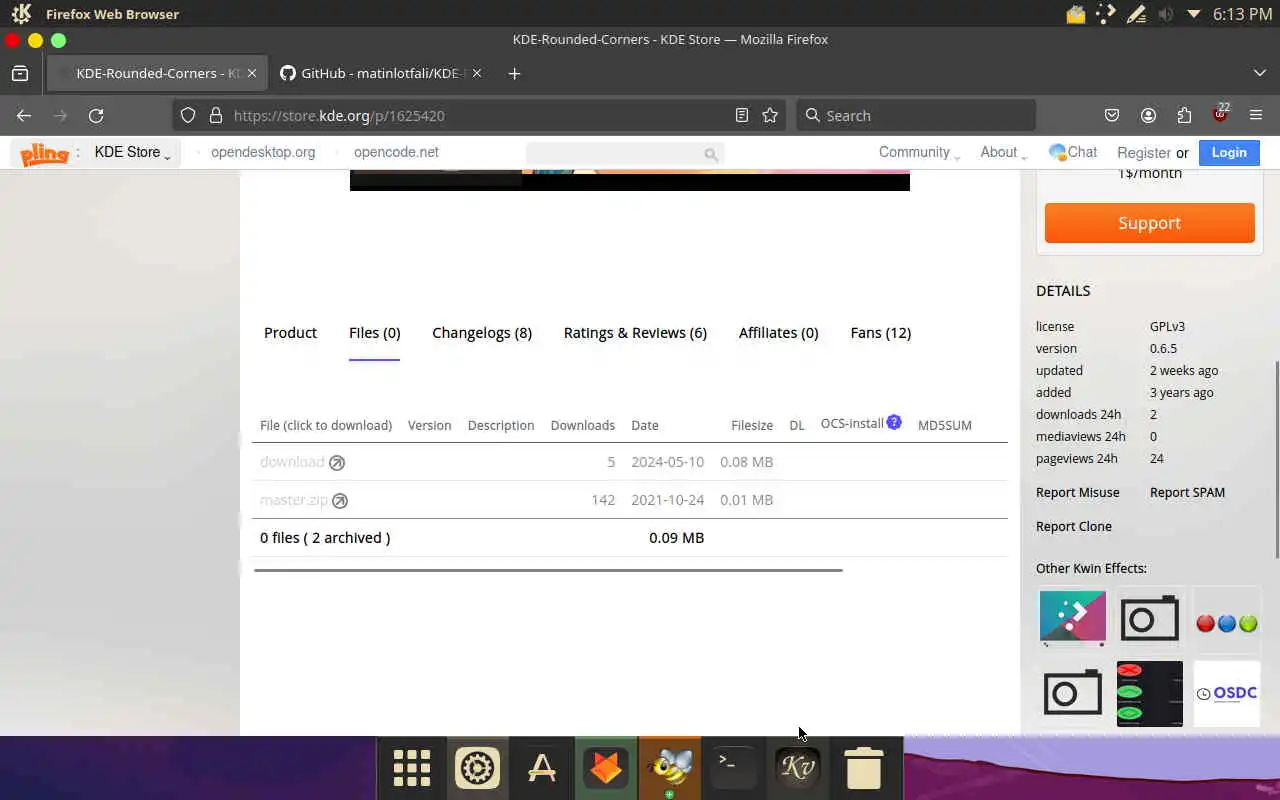The width and height of the screenshot is (1280, 800).
Task: Open the Affiliates (0) tab
Action: 778,333
